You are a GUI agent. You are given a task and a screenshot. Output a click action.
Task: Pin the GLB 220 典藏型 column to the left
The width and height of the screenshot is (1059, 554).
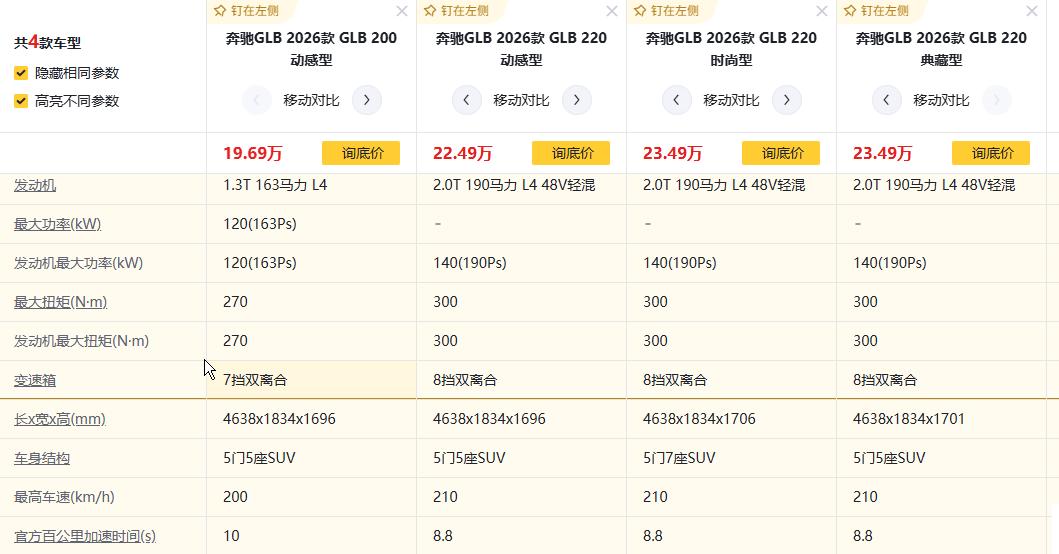tap(876, 11)
